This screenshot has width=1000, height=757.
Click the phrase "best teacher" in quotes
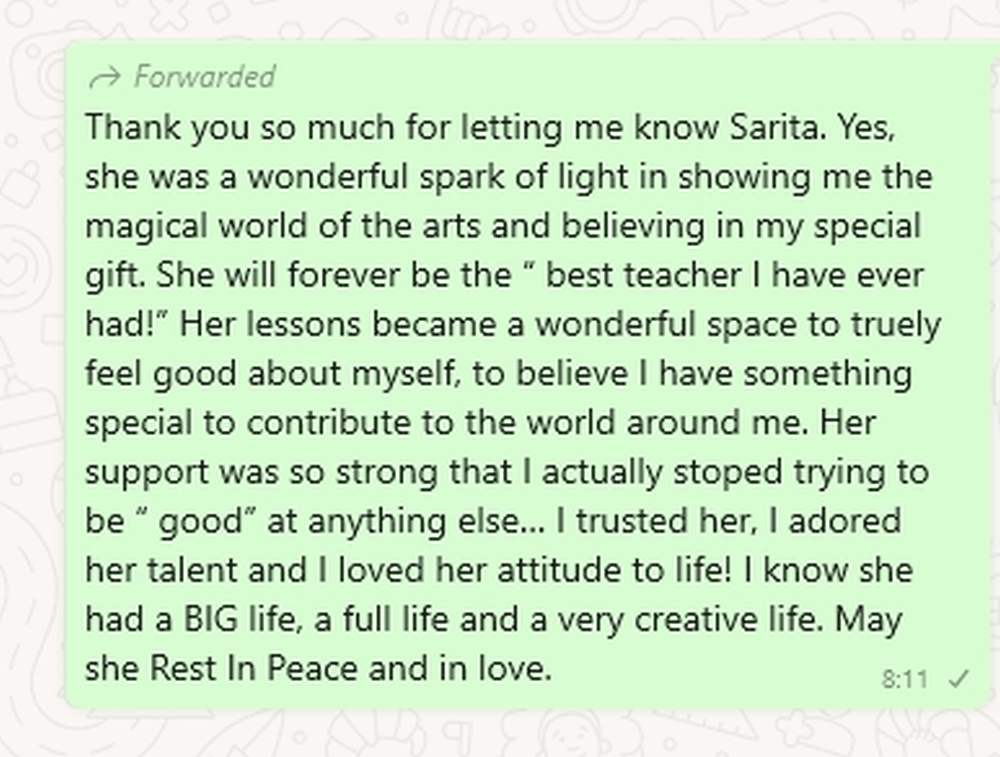643,275
